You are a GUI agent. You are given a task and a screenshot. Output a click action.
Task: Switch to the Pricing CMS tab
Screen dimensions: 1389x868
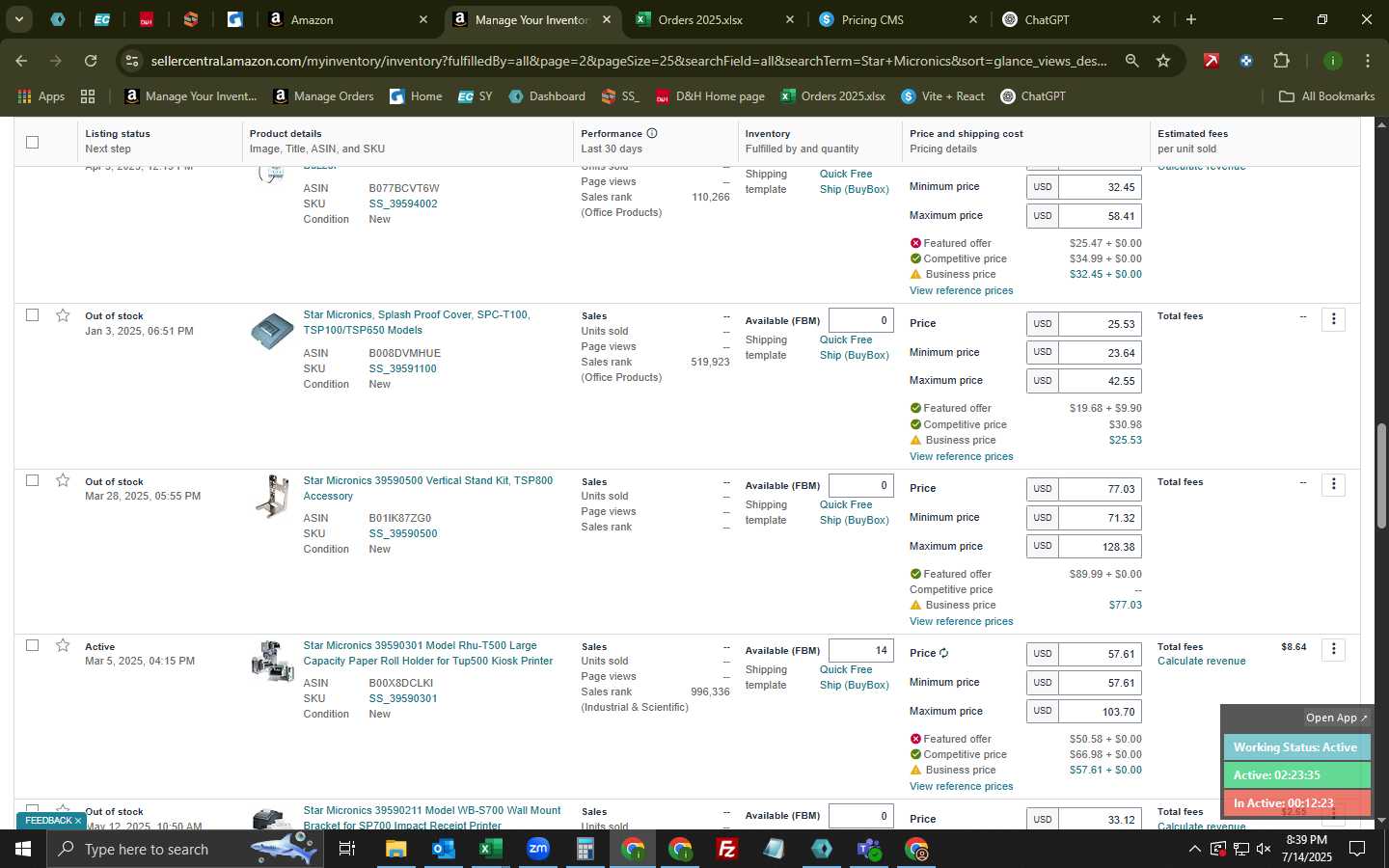(x=897, y=19)
